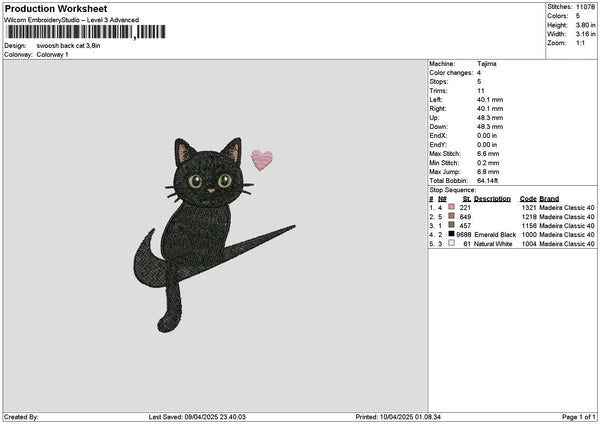Click stitch count 457 in row 3
The image size is (600, 424).
pos(465,226)
